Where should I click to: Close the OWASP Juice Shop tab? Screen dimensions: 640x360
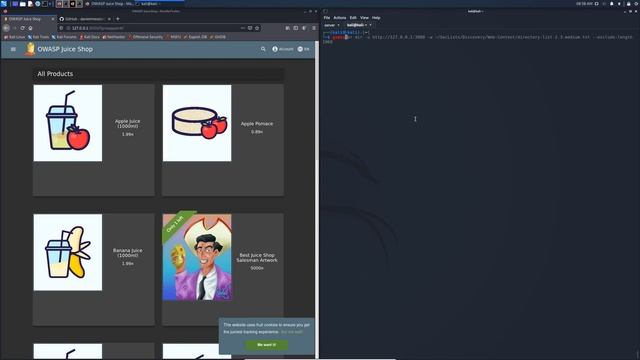(53, 19)
